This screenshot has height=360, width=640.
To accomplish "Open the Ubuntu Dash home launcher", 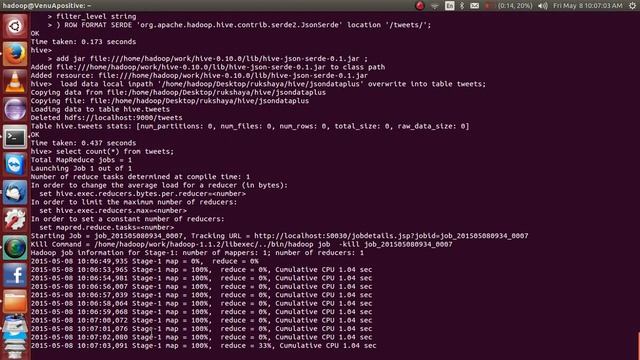I will (x=15, y=27).
